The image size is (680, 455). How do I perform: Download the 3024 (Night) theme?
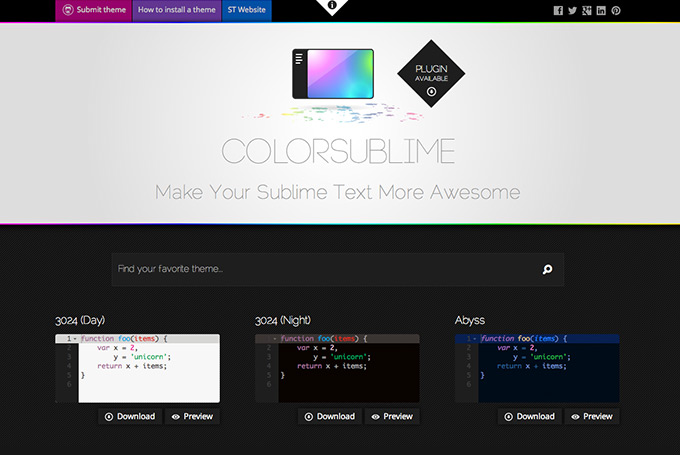(330, 416)
